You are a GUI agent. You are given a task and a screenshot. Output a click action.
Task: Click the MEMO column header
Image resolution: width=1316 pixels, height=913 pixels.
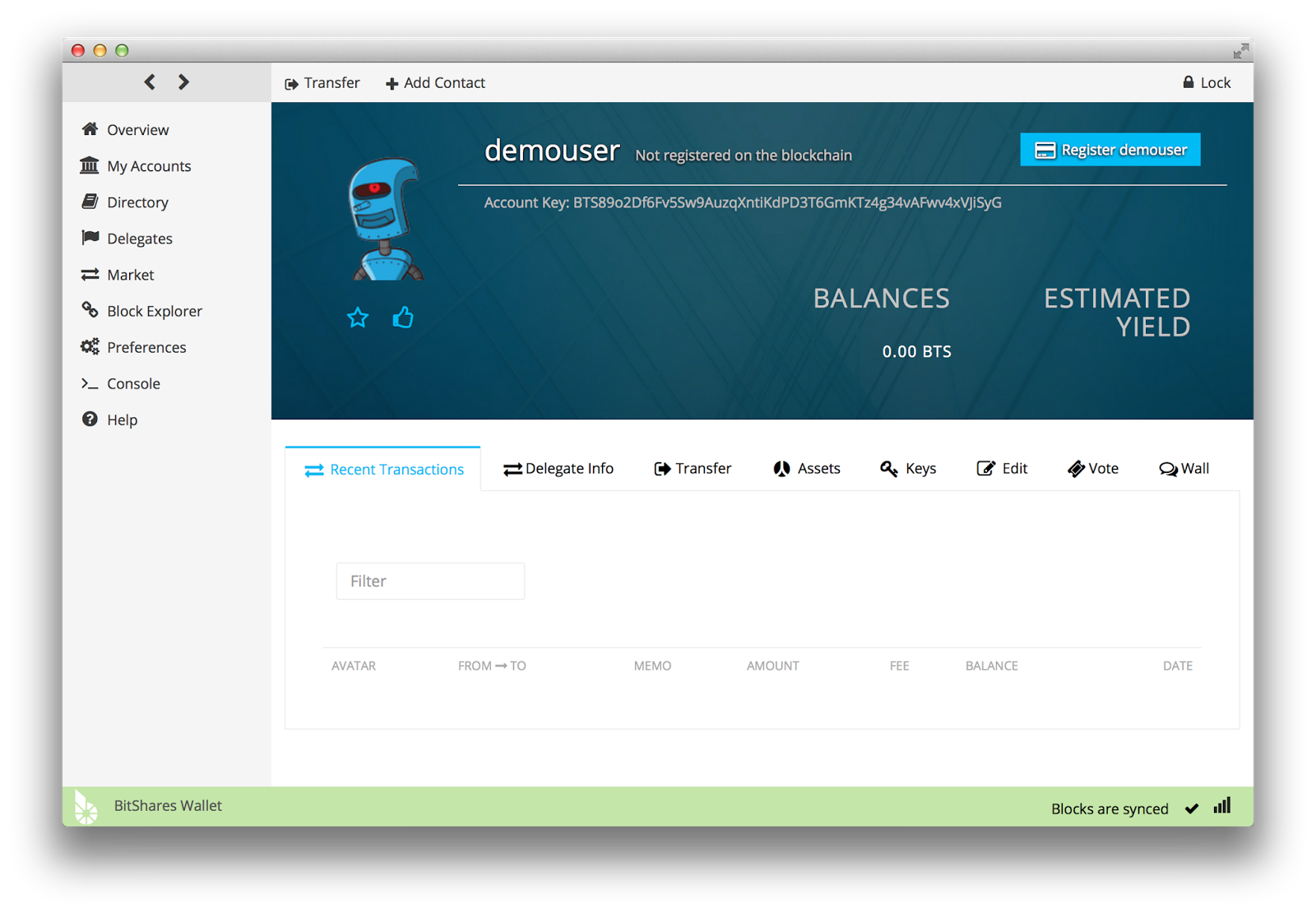[x=652, y=665]
